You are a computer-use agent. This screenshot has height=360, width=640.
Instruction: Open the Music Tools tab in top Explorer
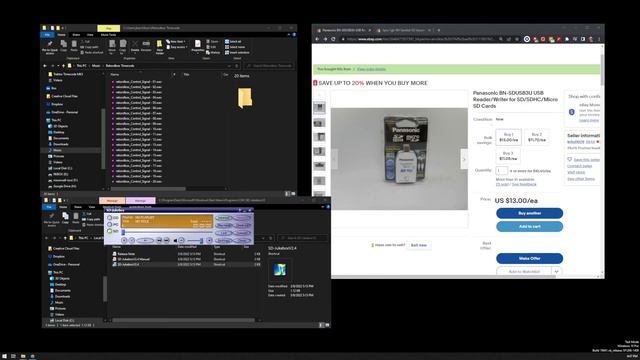(109, 35)
